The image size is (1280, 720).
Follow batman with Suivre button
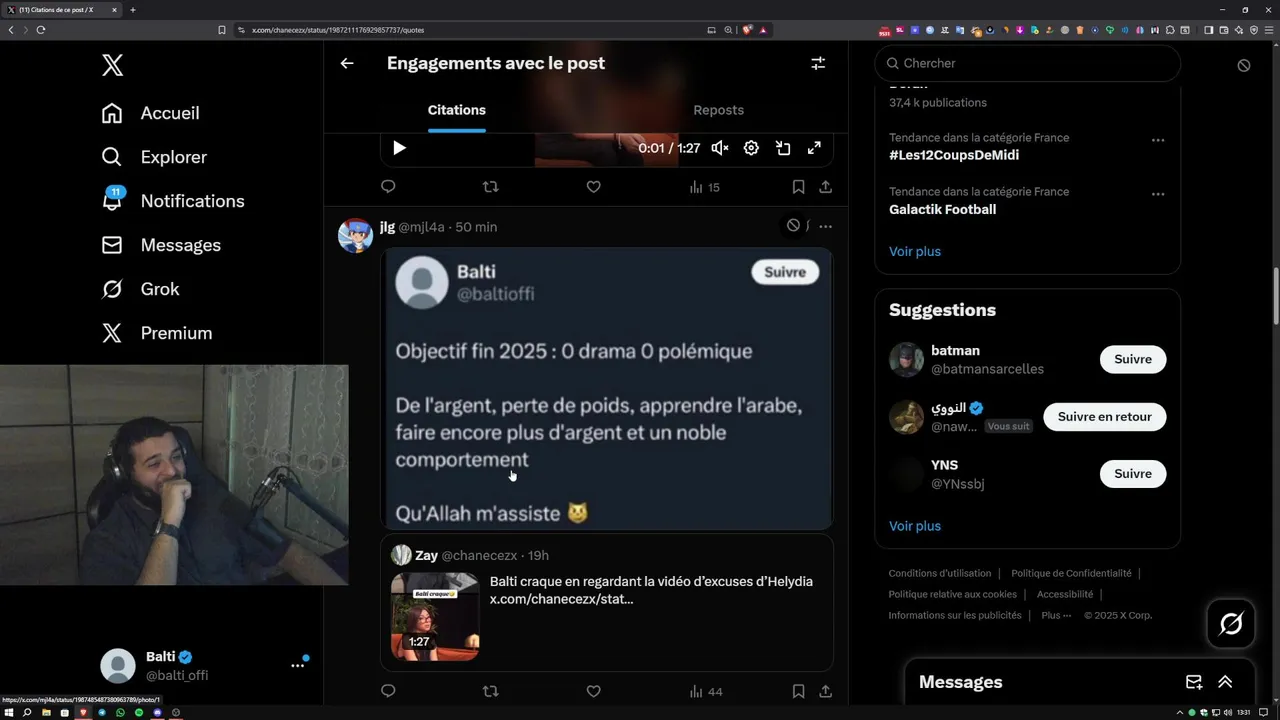[1133, 359]
